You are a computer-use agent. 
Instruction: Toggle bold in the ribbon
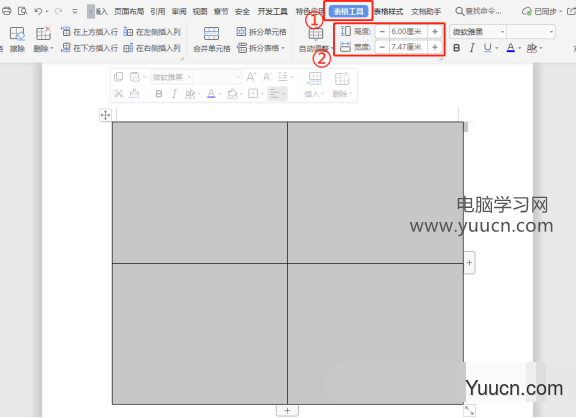pyautogui.click(x=457, y=48)
